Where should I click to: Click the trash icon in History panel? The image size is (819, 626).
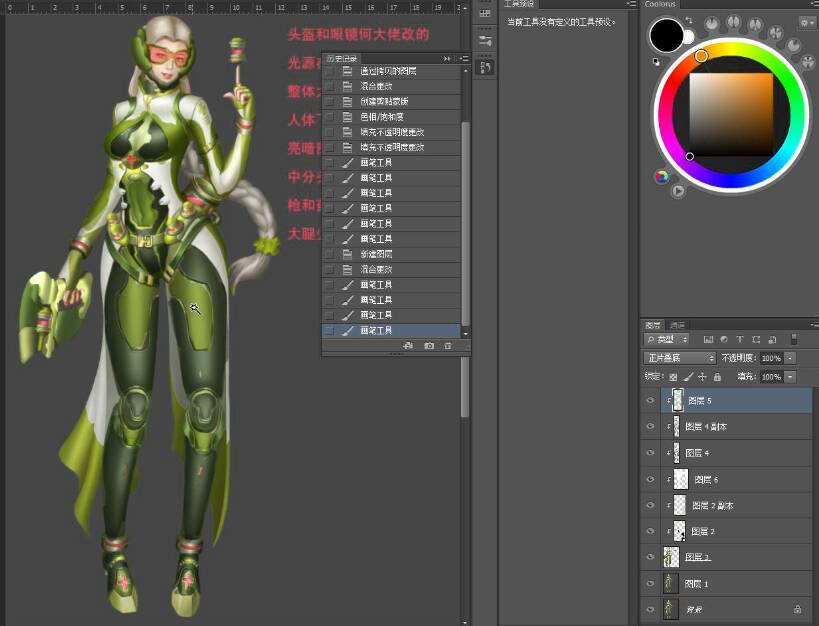tap(448, 346)
